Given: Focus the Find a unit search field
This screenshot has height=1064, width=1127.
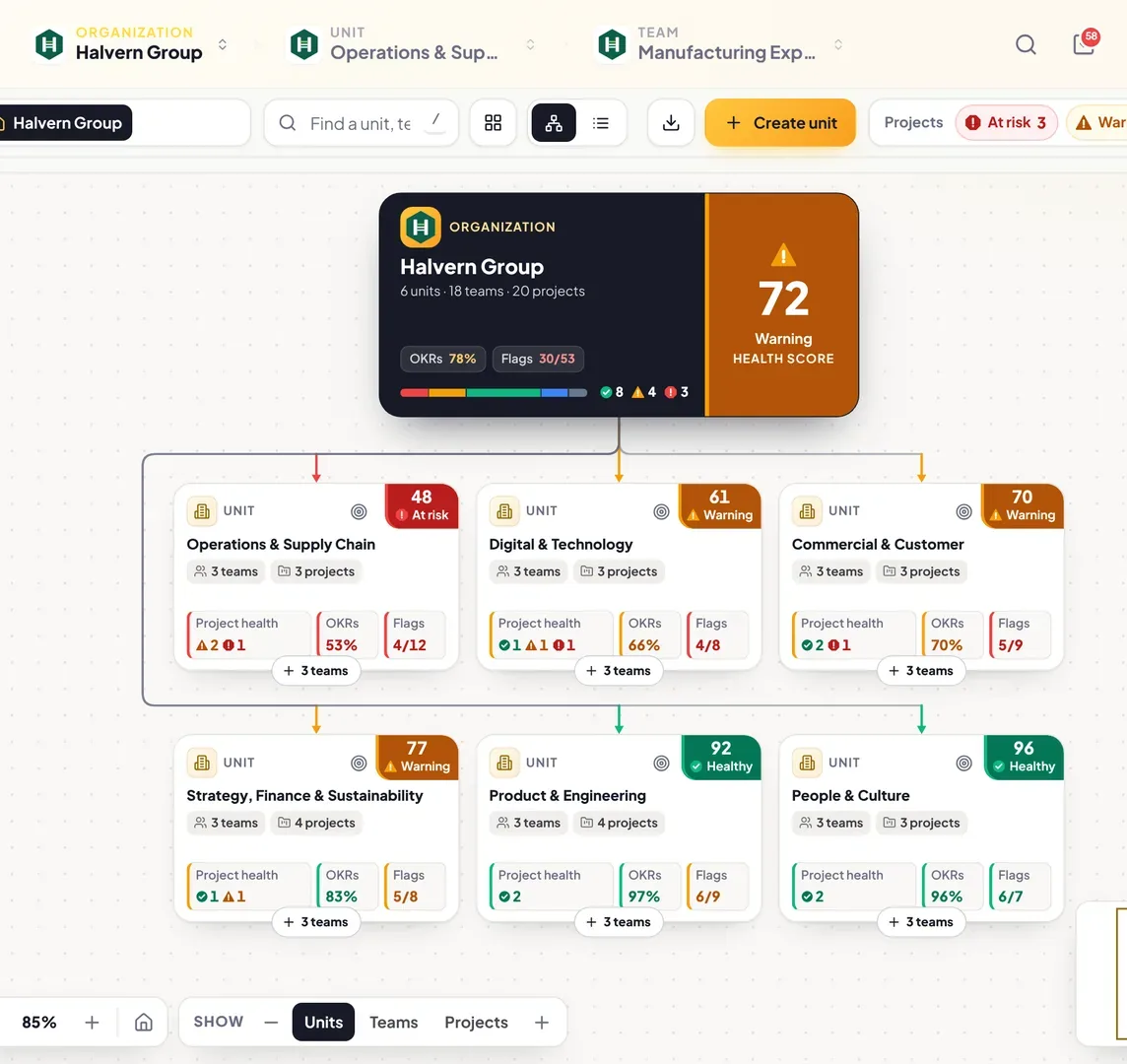Looking at the screenshot, I should click(361, 123).
